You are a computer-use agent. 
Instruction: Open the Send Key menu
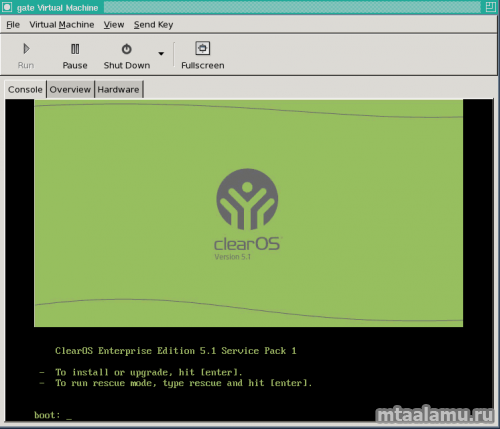153,25
